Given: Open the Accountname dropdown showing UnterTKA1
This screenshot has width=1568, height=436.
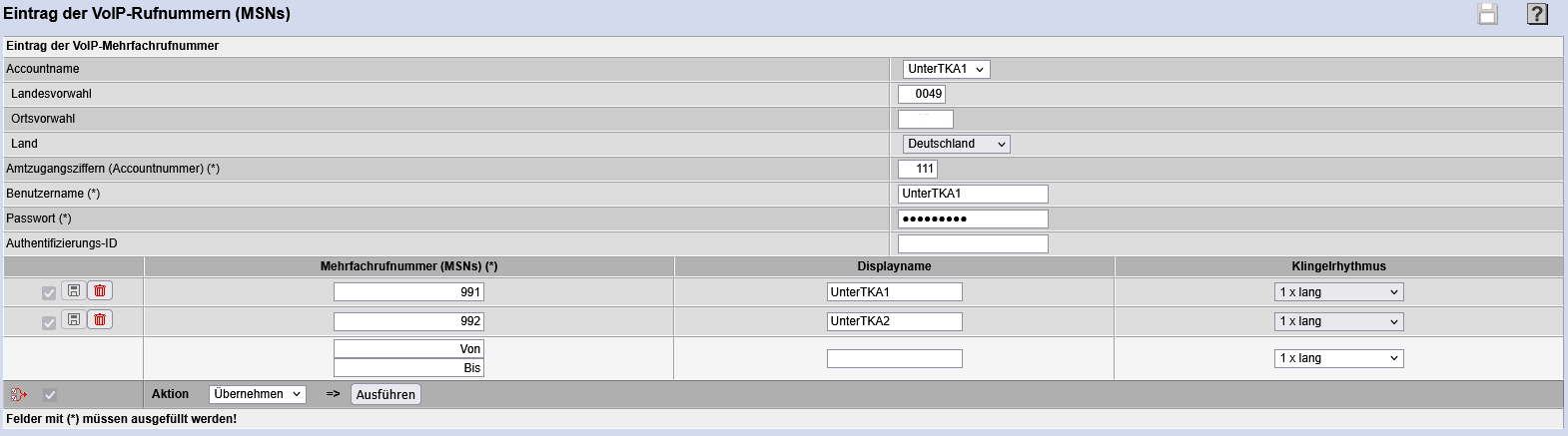Looking at the screenshot, I should pos(946,69).
